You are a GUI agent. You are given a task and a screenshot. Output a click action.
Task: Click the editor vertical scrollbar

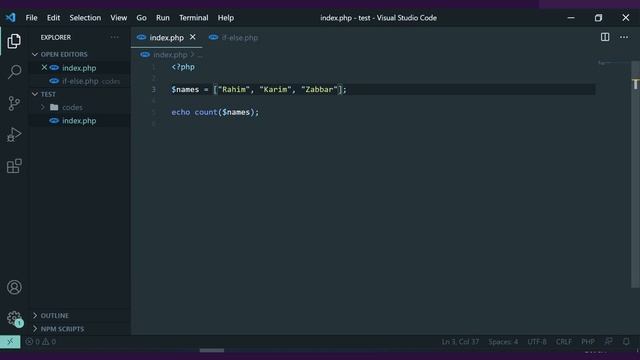[x=636, y=173]
